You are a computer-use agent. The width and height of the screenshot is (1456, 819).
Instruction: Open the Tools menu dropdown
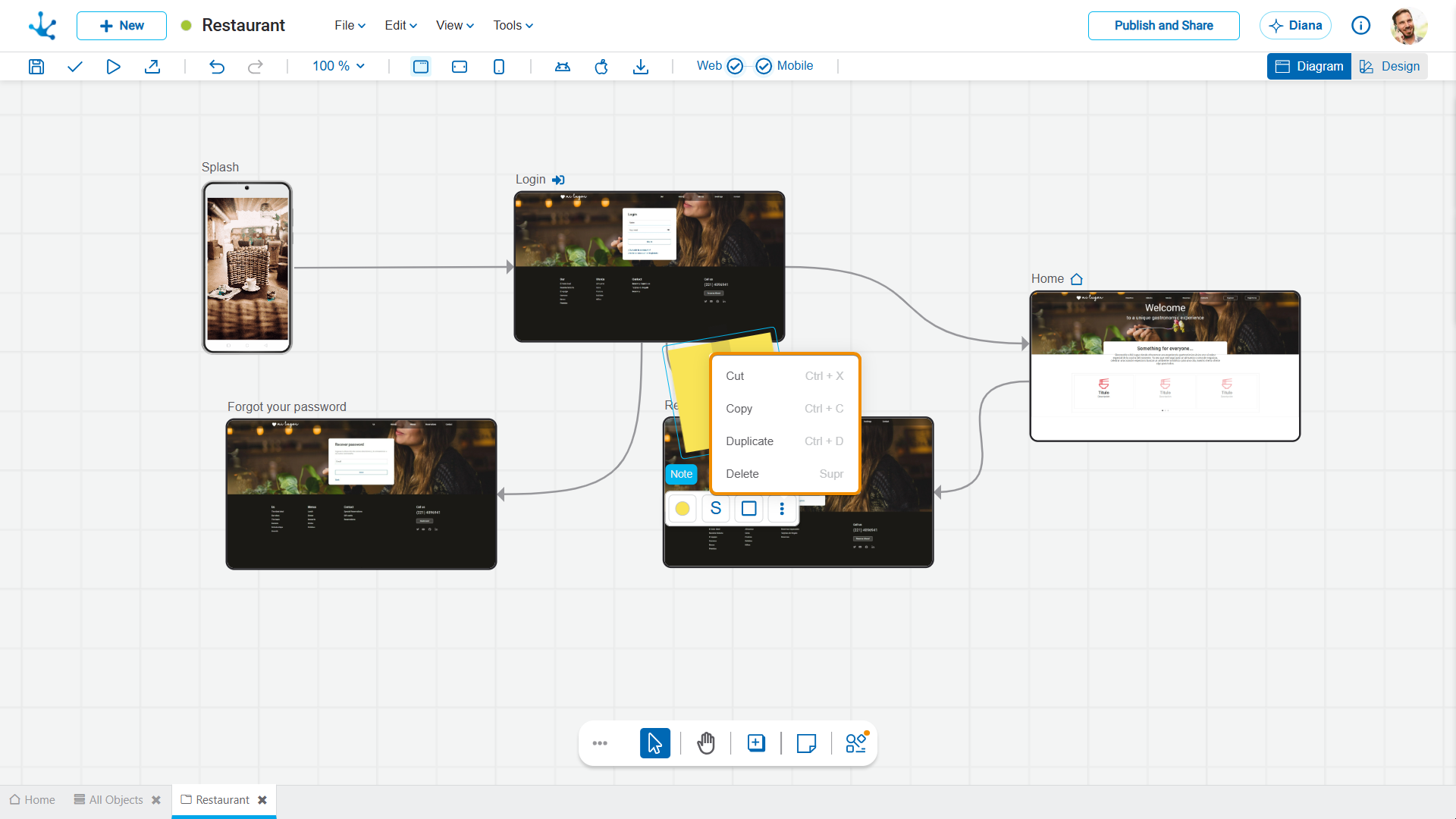(513, 26)
